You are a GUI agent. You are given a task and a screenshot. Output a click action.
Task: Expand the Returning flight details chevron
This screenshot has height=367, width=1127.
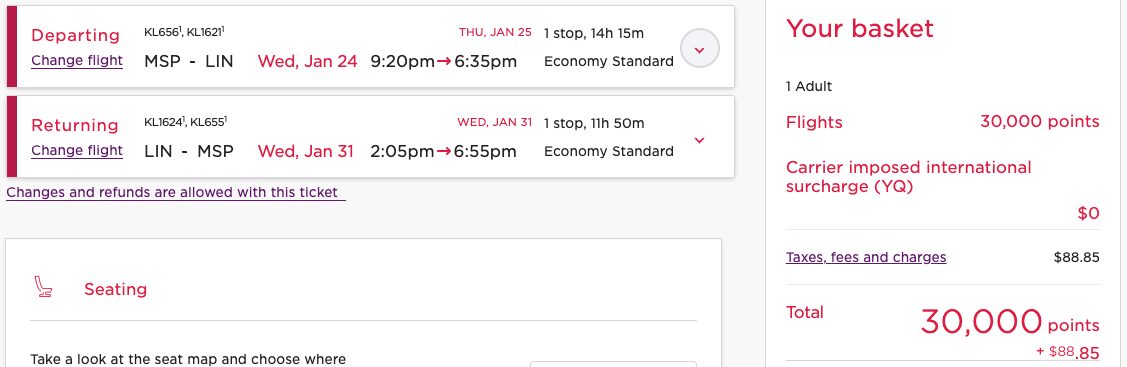coord(699,140)
